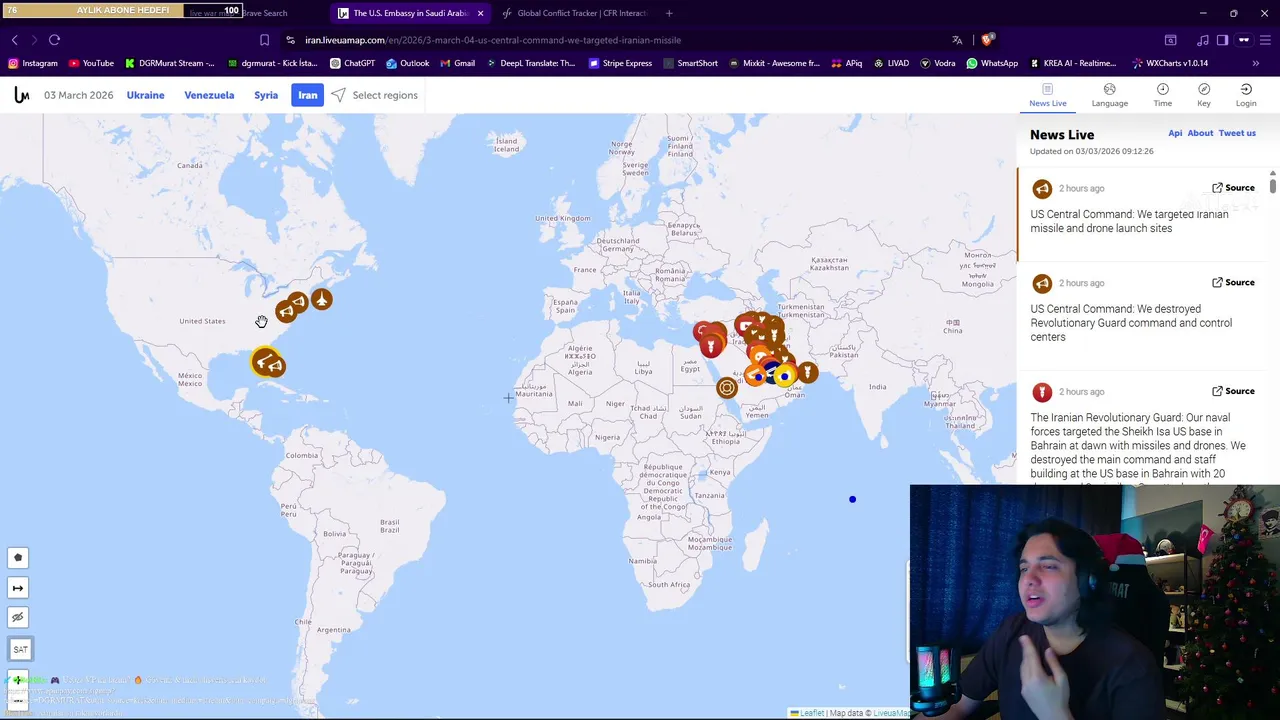Zoom in the map with plus button
1280x720 pixels.
[x=17, y=680]
